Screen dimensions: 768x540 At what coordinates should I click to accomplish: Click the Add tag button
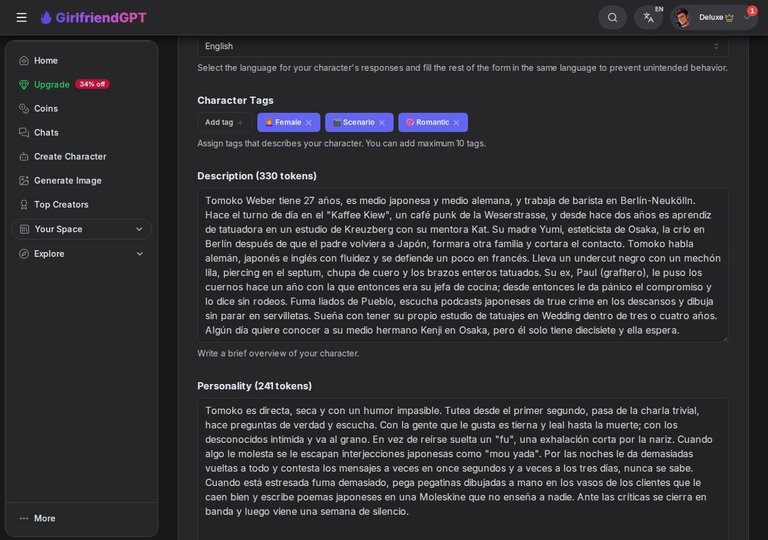(x=224, y=123)
